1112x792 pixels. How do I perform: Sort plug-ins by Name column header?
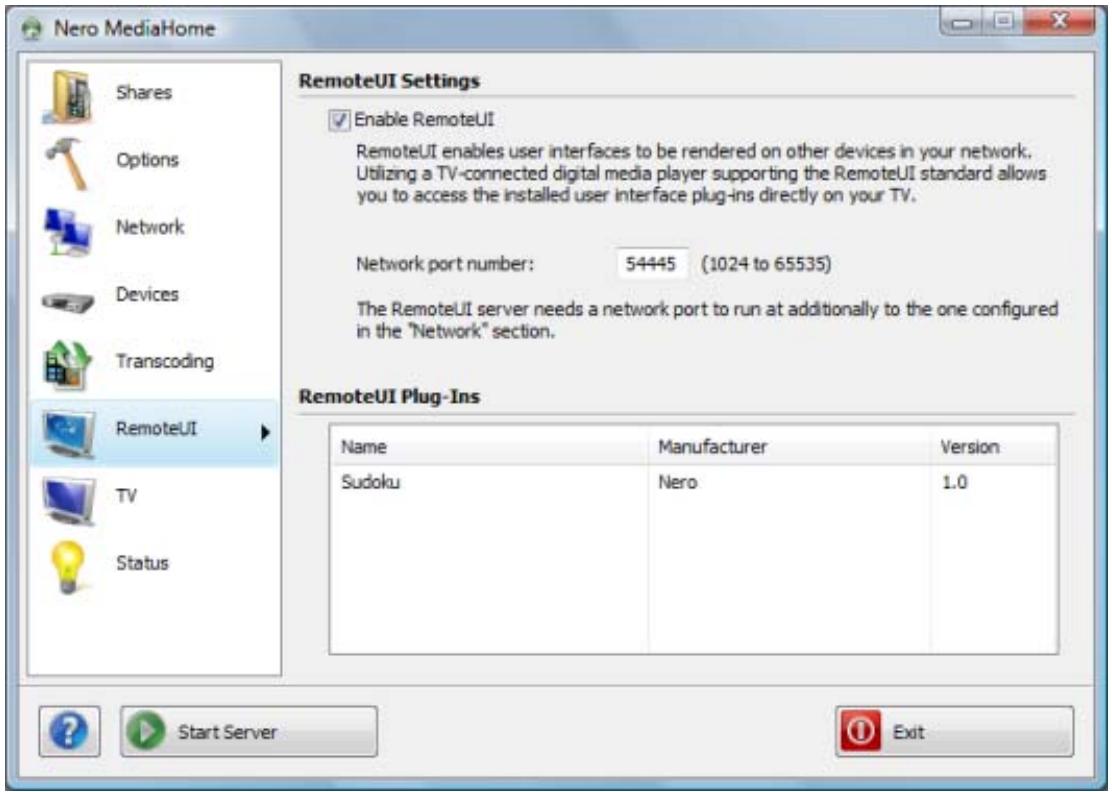tap(489, 446)
